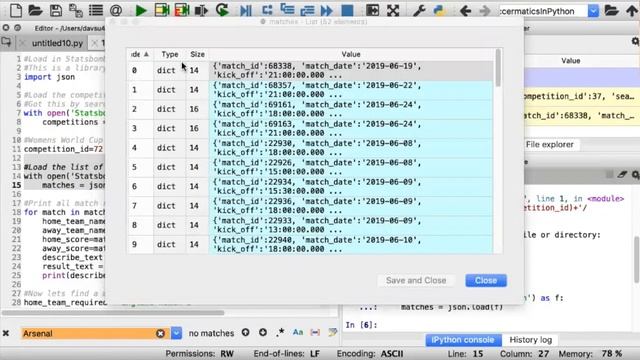Find next match arrow button

point(263,332)
